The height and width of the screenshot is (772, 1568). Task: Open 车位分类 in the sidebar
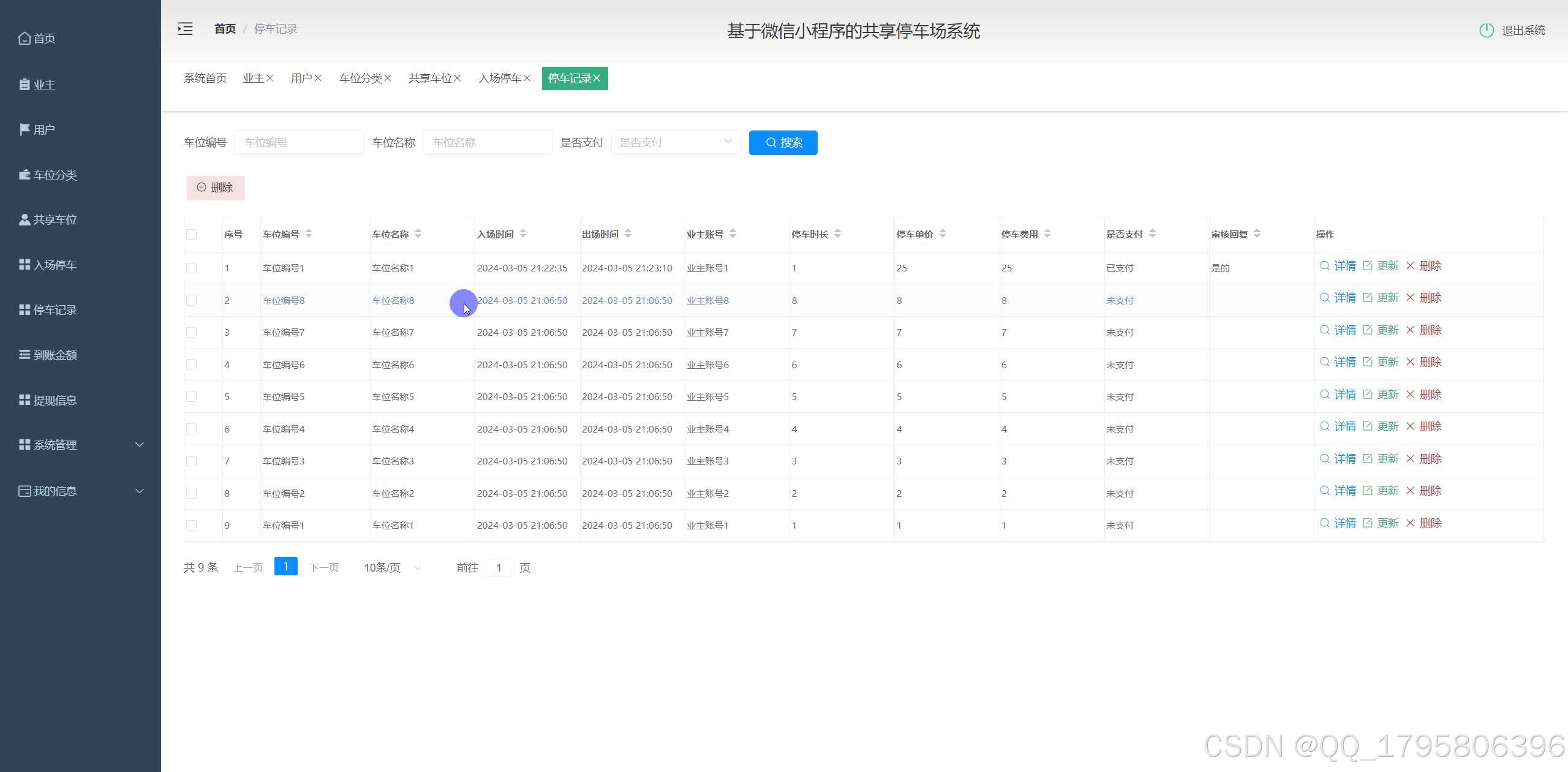[x=48, y=175]
